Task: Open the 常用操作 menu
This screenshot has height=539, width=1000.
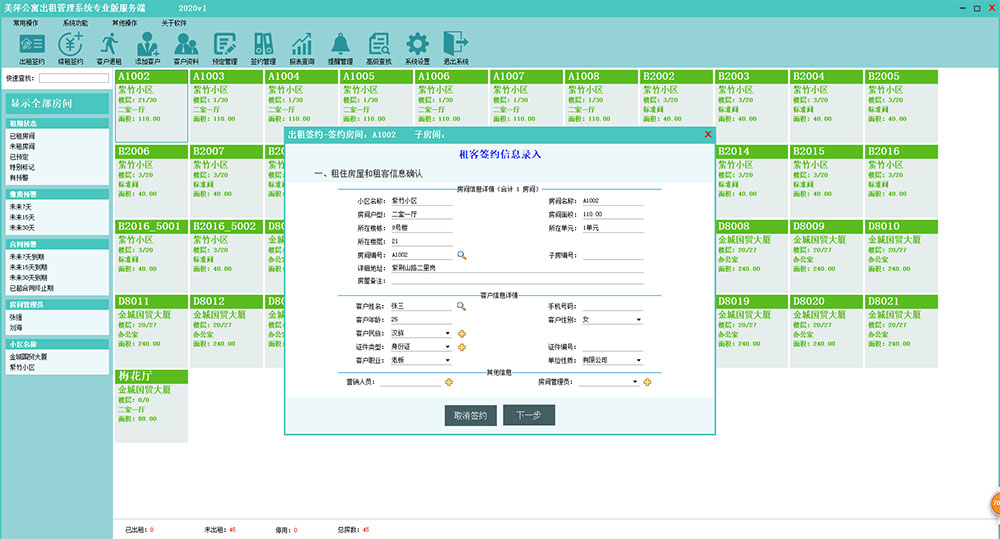Action: pyautogui.click(x=25, y=21)
